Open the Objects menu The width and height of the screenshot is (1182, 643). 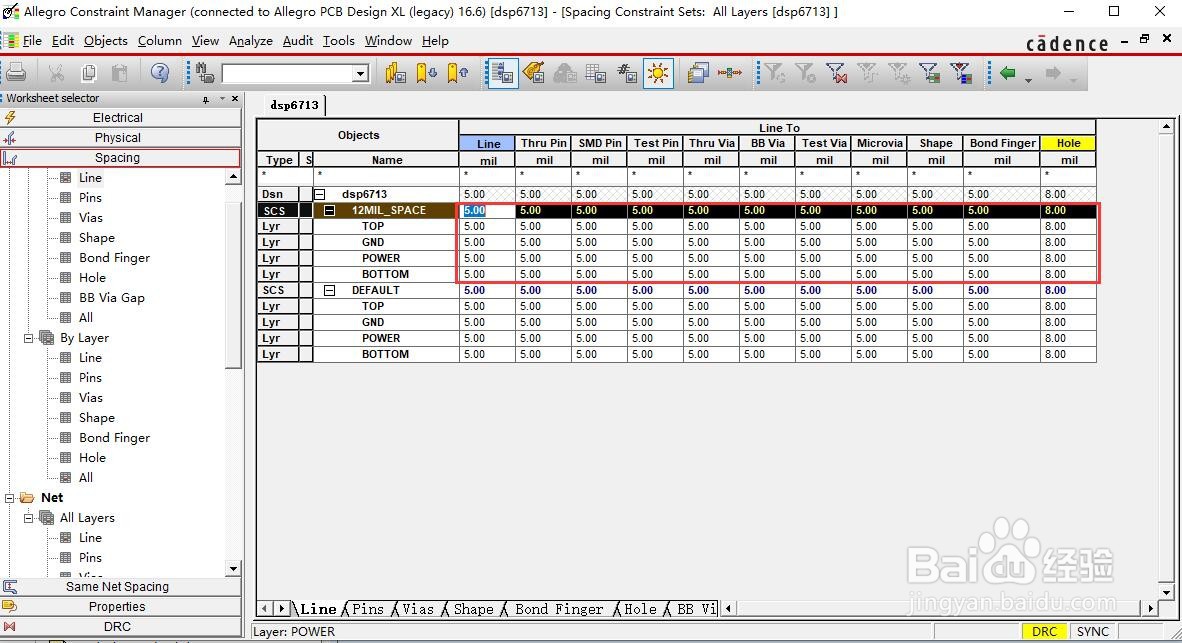[106, 41]
